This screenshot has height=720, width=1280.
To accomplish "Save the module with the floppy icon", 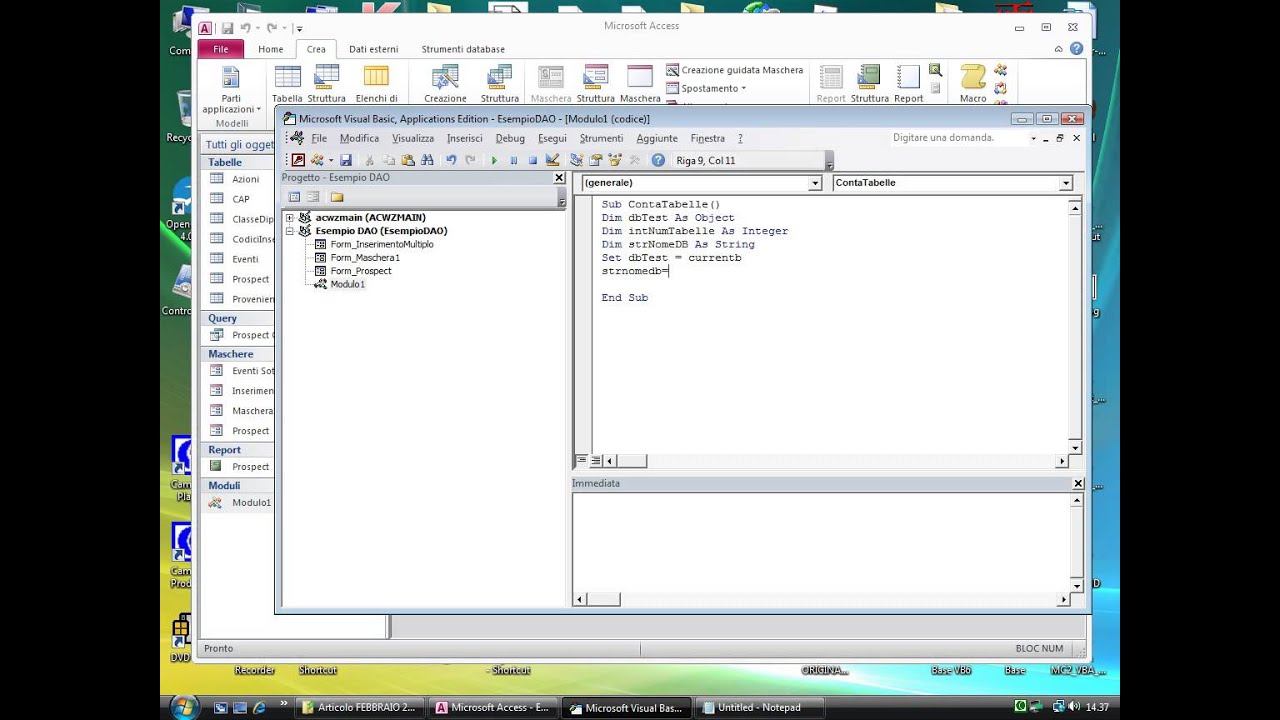I will 346,160.
